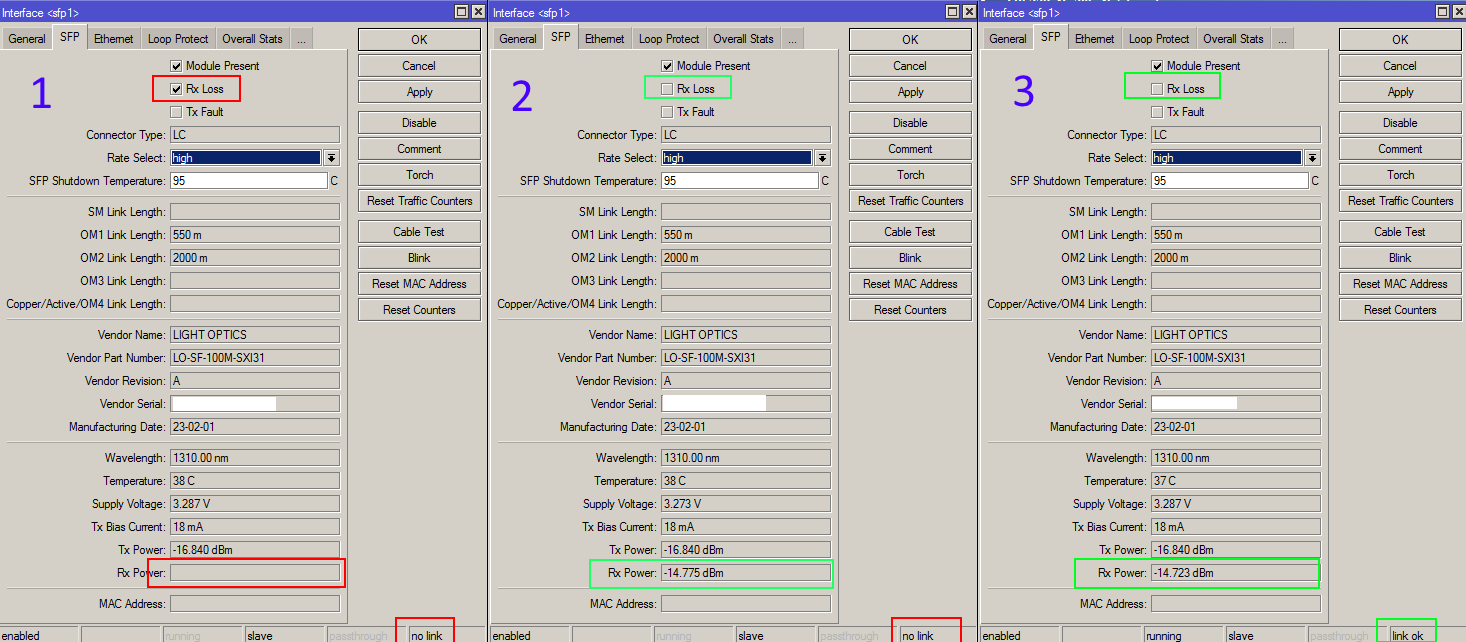Click OM1 Link Length 550 m in third window
1466x642 pixels.
click(x=1235, y=235)
